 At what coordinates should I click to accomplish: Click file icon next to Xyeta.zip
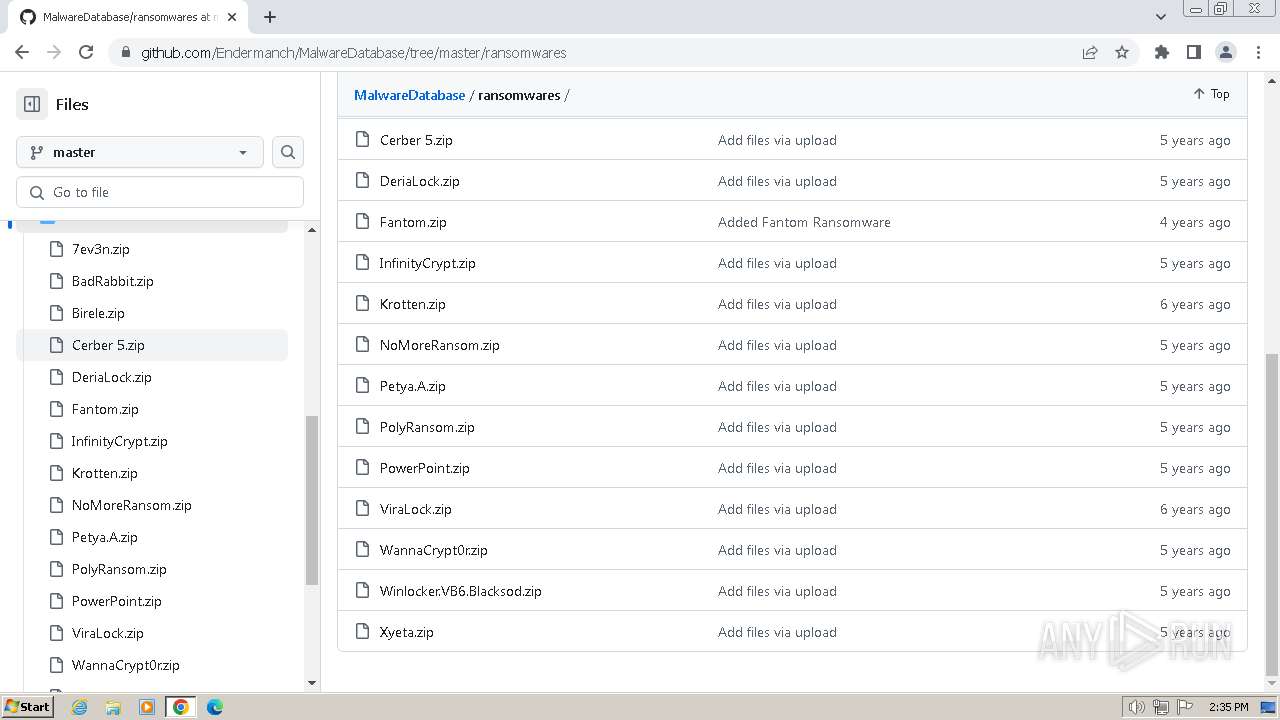pyautogui.click(x=363, y=632)
